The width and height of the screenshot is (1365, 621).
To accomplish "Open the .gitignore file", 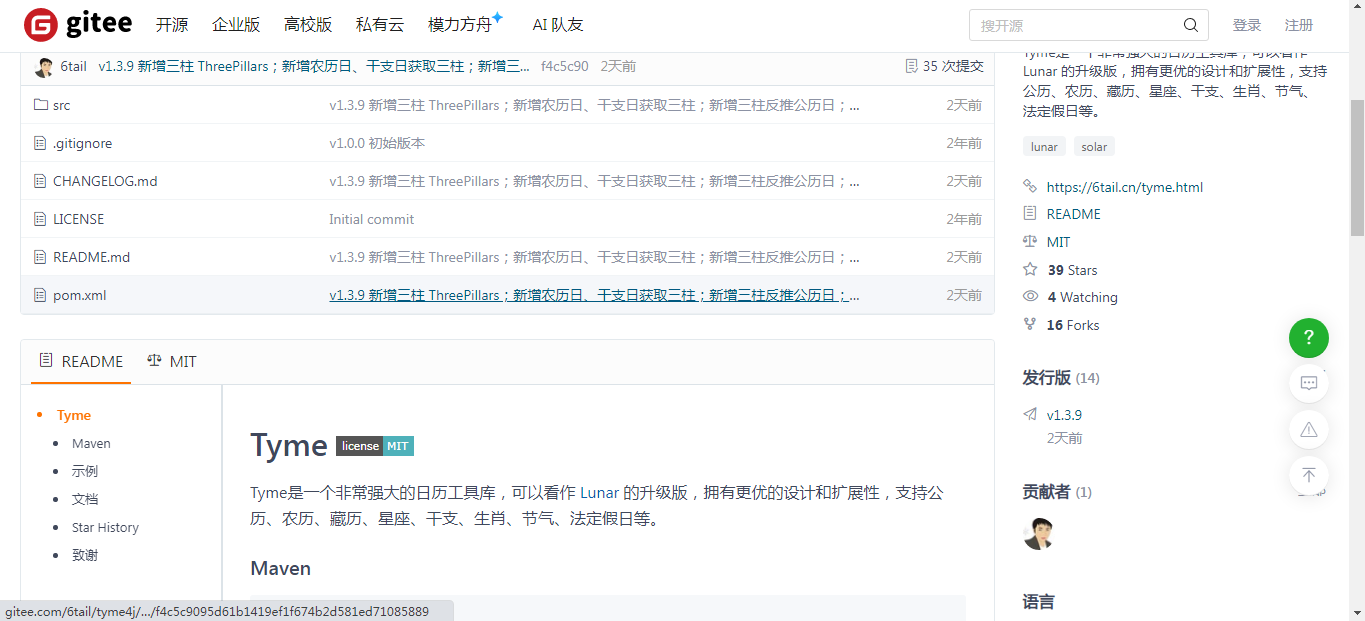I will tap(83, 143).
